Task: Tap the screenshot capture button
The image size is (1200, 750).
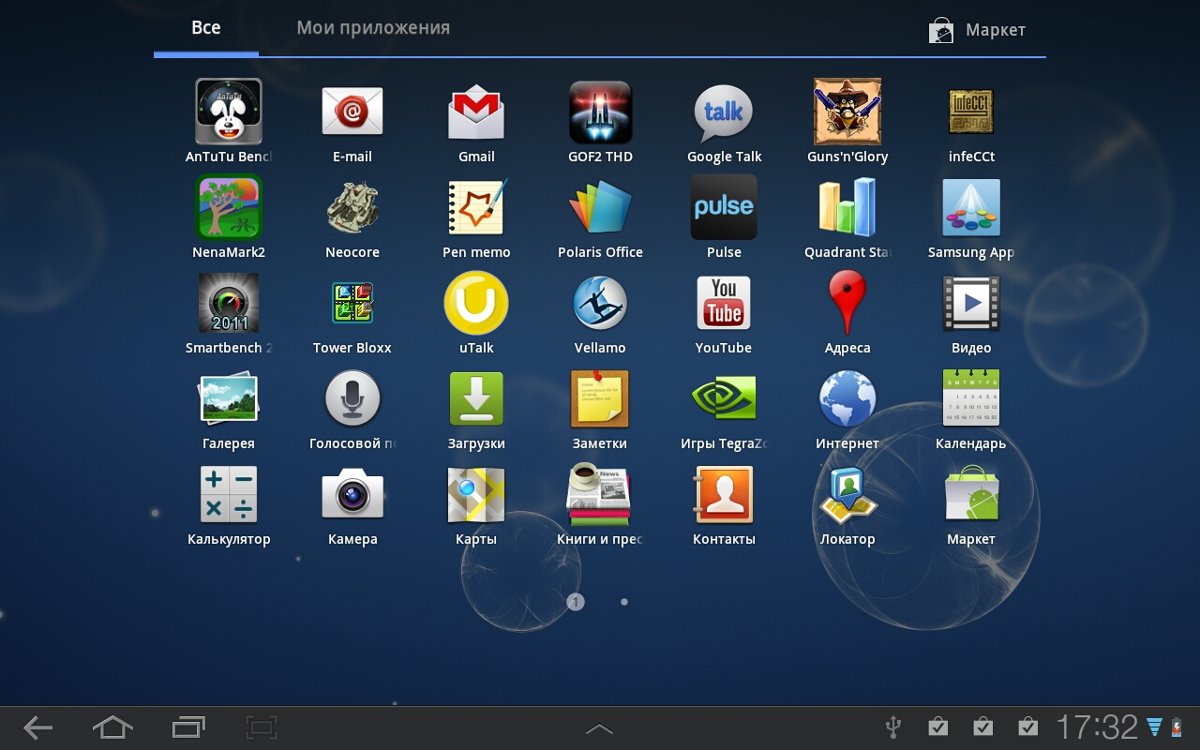Action: (x=262, y=728)
